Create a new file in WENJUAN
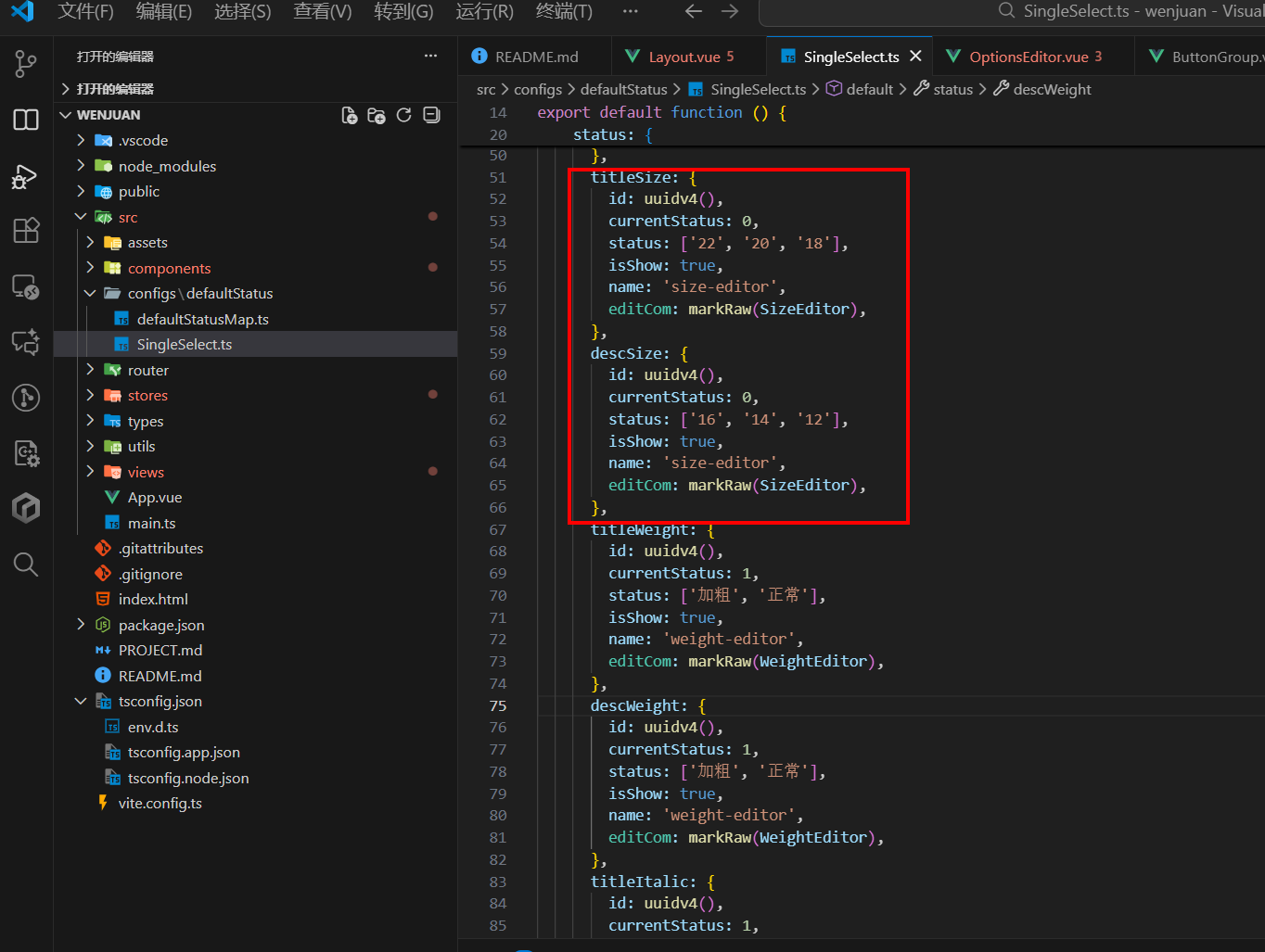Image resolution: width=1265 pixels, height=952 pixels. click(x=350, y=115)
